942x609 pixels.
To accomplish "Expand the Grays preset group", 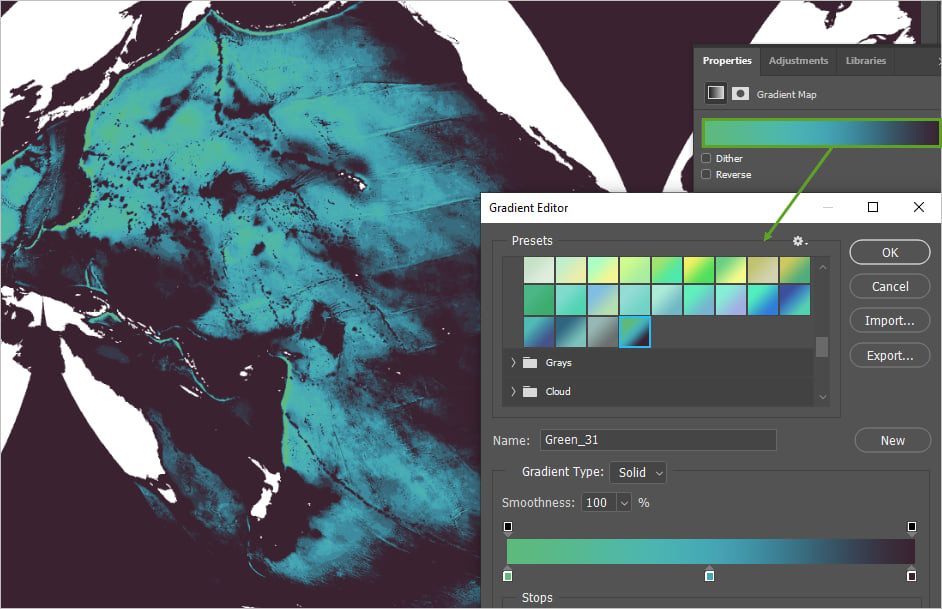I will pyautogui.click(x=513, y=363).
